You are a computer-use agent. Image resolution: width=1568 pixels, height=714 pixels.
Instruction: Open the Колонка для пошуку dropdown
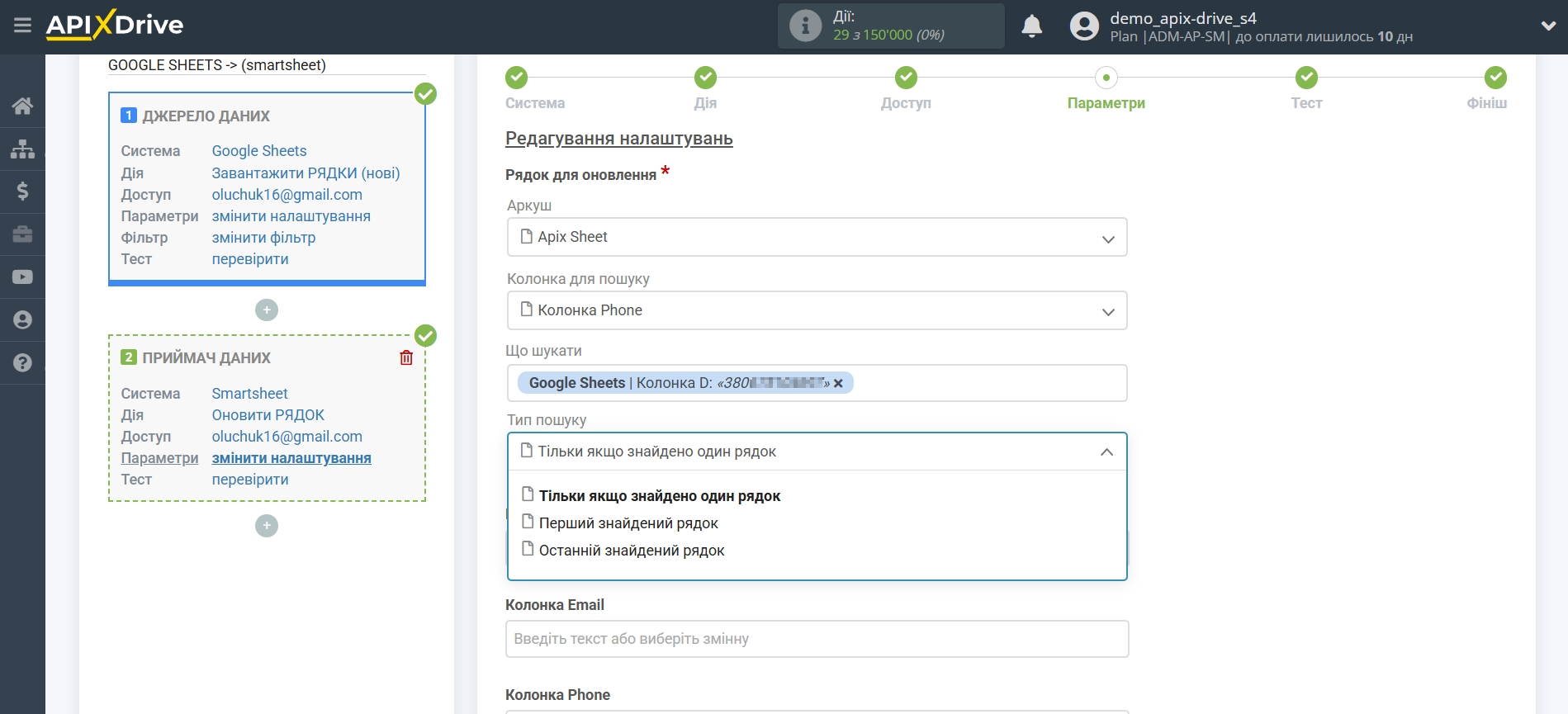(817, 310)
